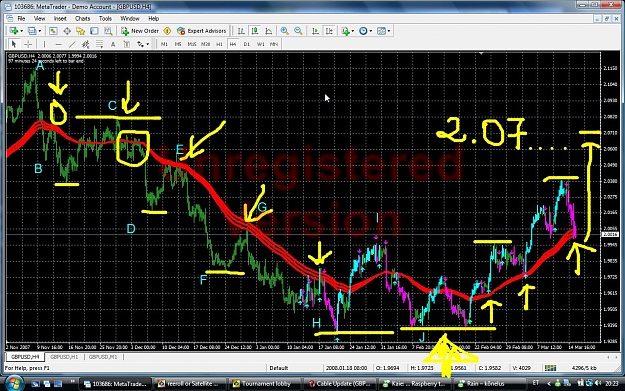Set timeframe to M1
Viewport: 625px width, 391px height.
coord(164,44)
